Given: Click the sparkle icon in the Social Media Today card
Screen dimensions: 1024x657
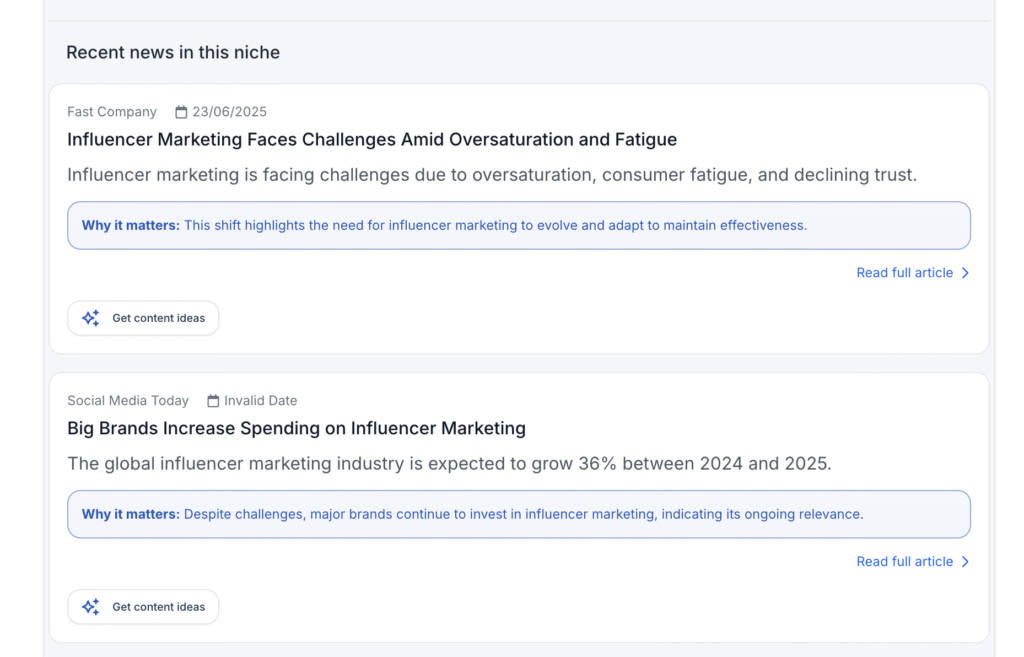Looking at the screenshot, I should click(x=91, y=607).
